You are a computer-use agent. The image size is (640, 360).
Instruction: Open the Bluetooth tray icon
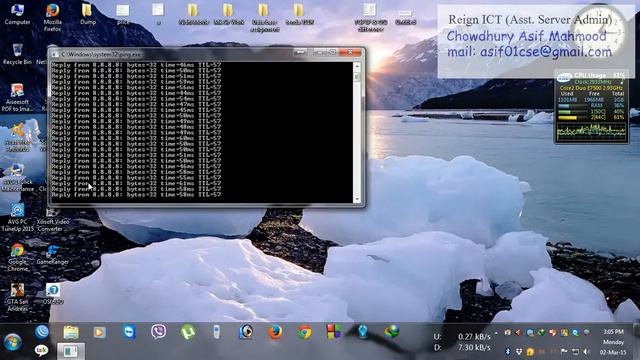point(508,351)
